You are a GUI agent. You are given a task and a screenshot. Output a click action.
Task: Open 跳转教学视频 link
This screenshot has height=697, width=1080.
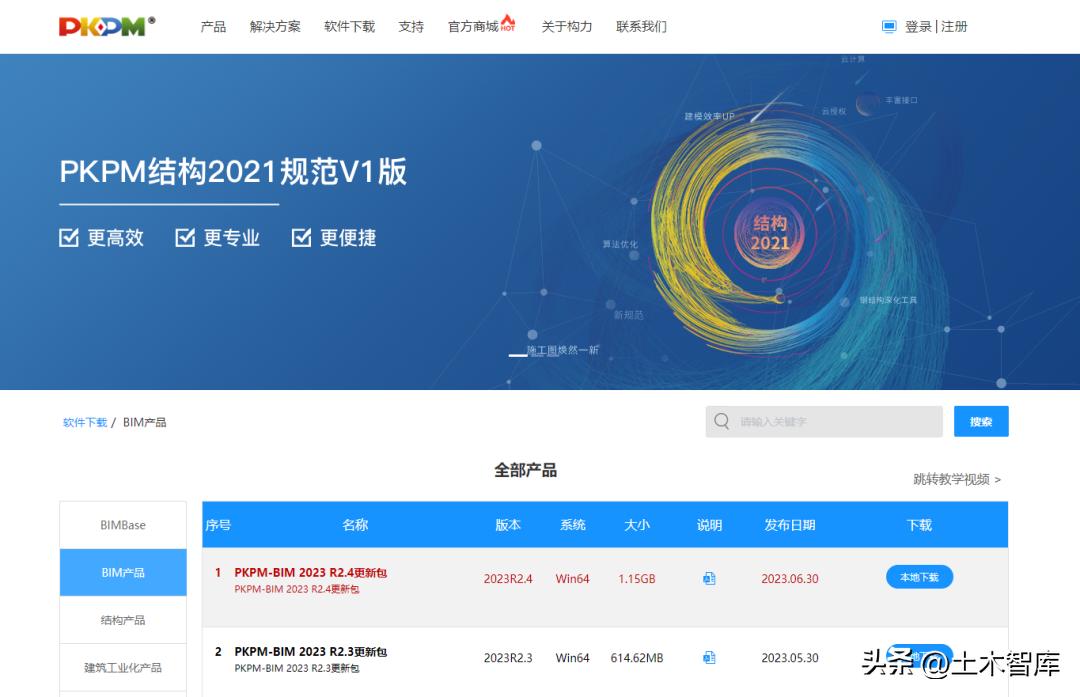pyautogui.click(x=957, y=479)
